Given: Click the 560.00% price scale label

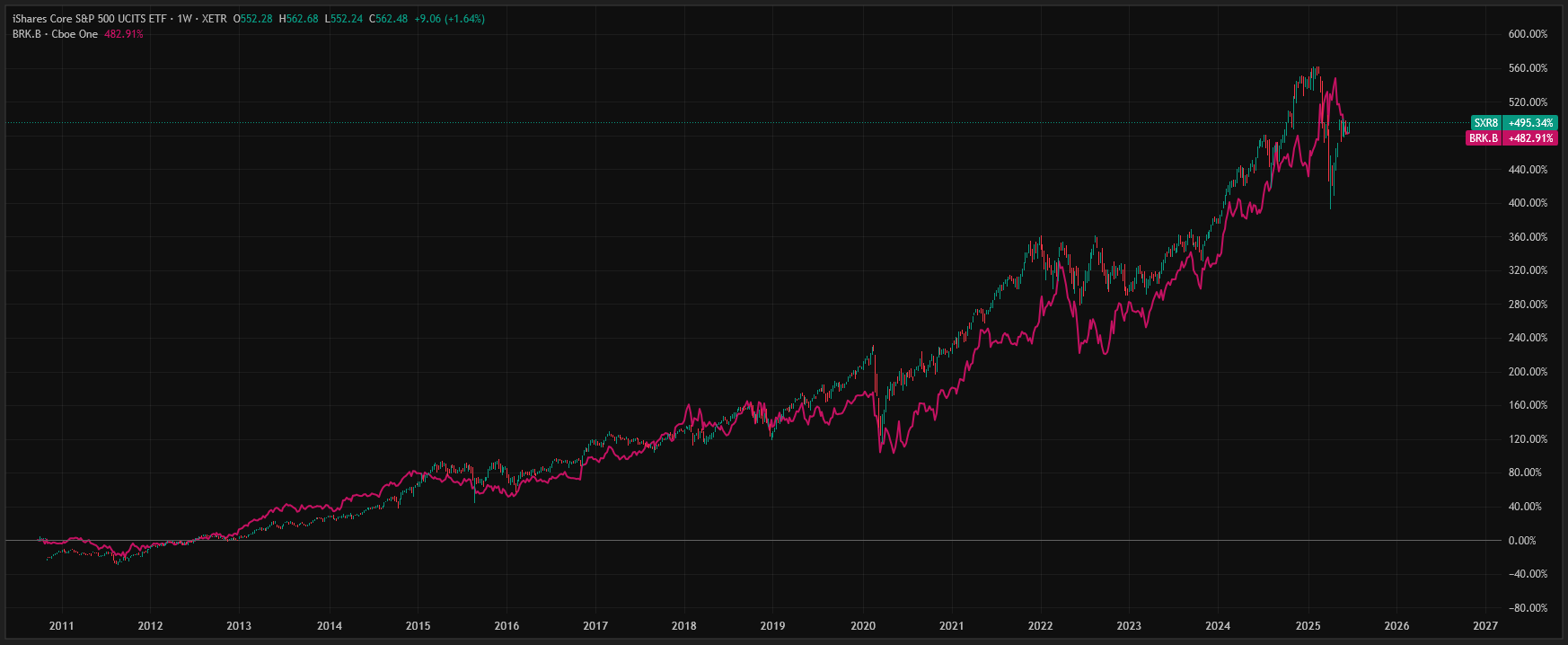Looking at the screenshot, I should (1528, 68).
